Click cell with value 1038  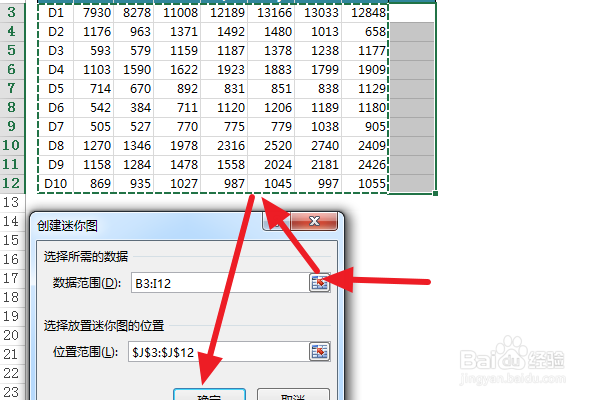click(318, 126)
